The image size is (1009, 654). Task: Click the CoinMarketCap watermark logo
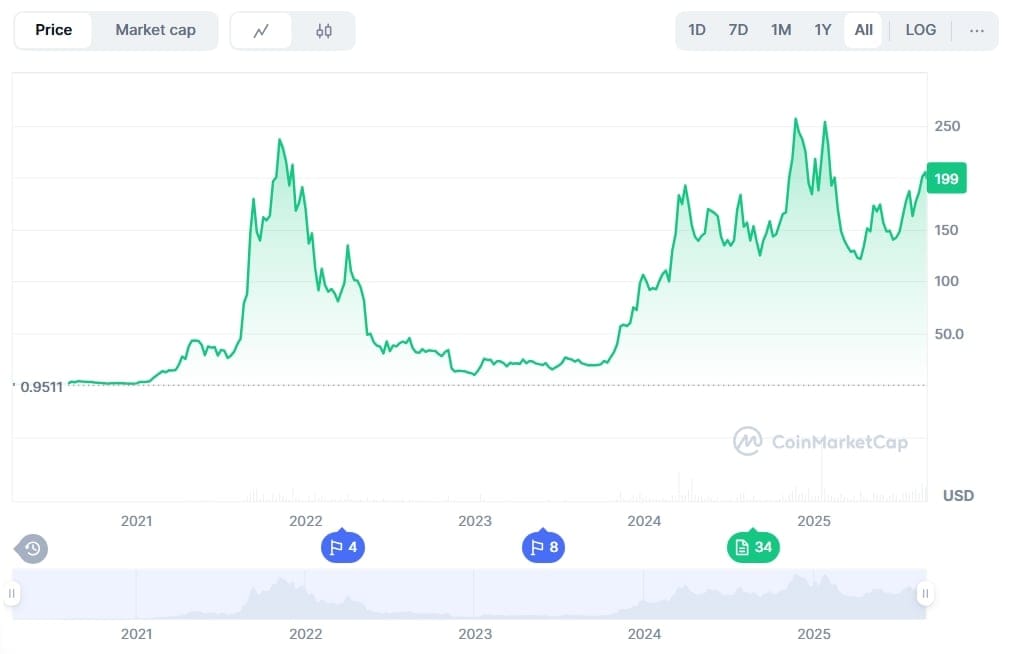tap(818, 441)
